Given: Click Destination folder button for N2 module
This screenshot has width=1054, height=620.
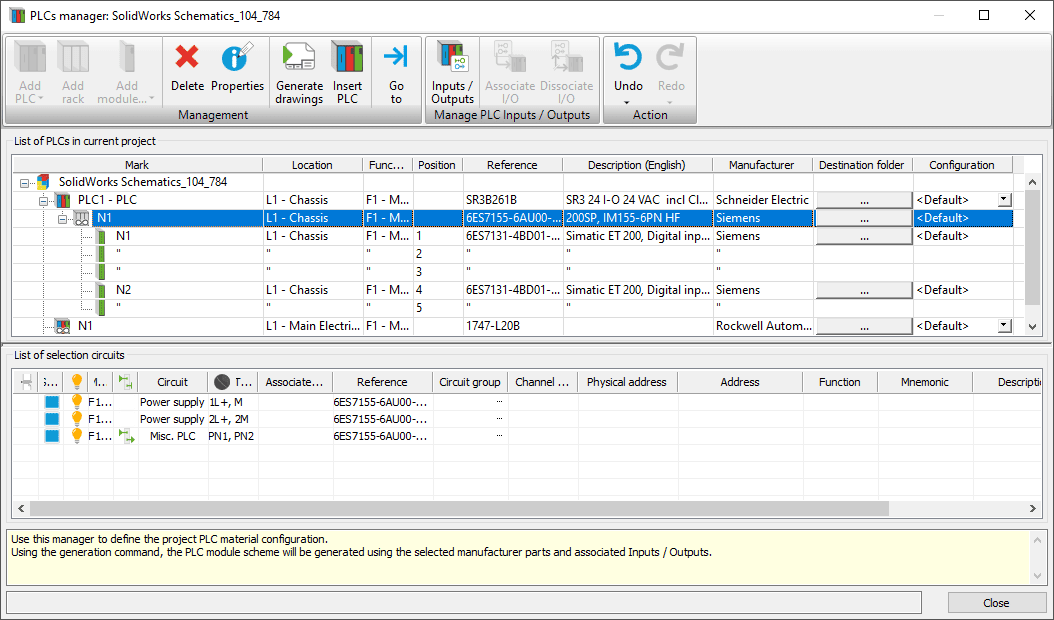Looking at the screenshot, I should click(864, 290).
